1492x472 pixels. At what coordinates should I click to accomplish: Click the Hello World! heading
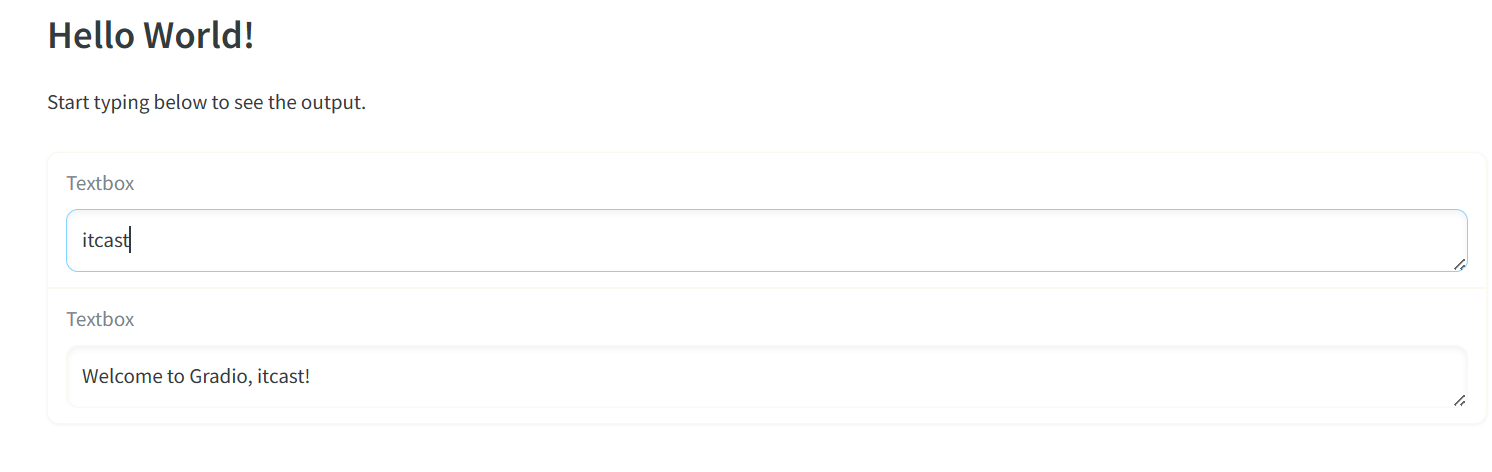point(151,35)
